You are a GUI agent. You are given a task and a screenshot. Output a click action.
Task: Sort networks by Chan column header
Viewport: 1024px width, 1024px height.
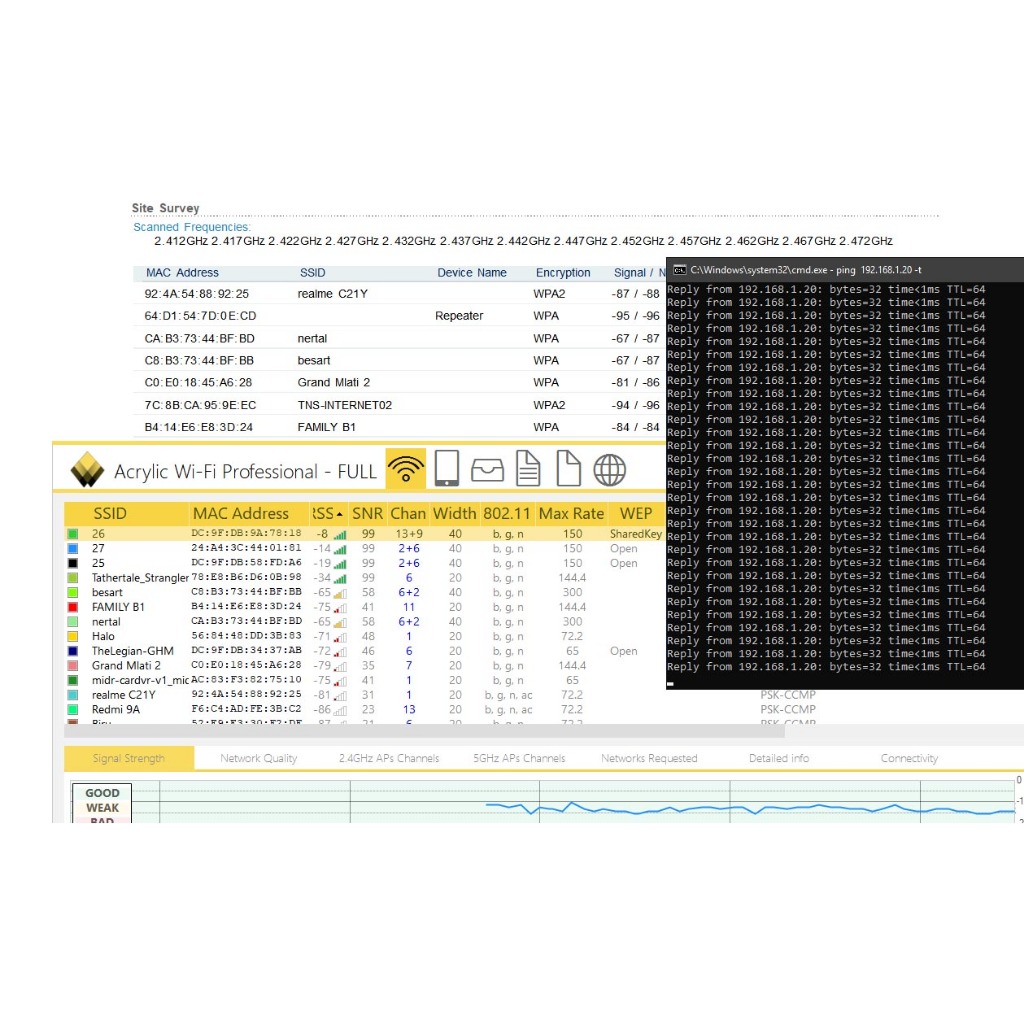pos(408,514)
